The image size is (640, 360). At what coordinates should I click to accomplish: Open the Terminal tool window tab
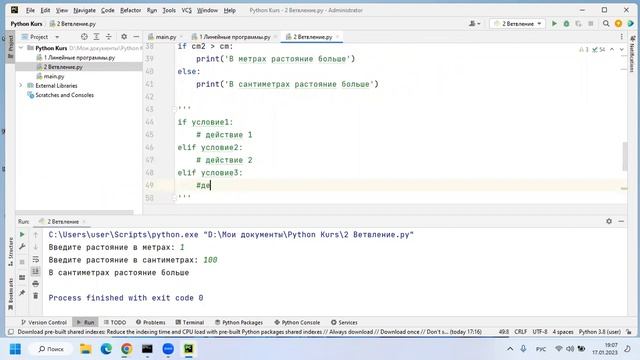point(190,322)
